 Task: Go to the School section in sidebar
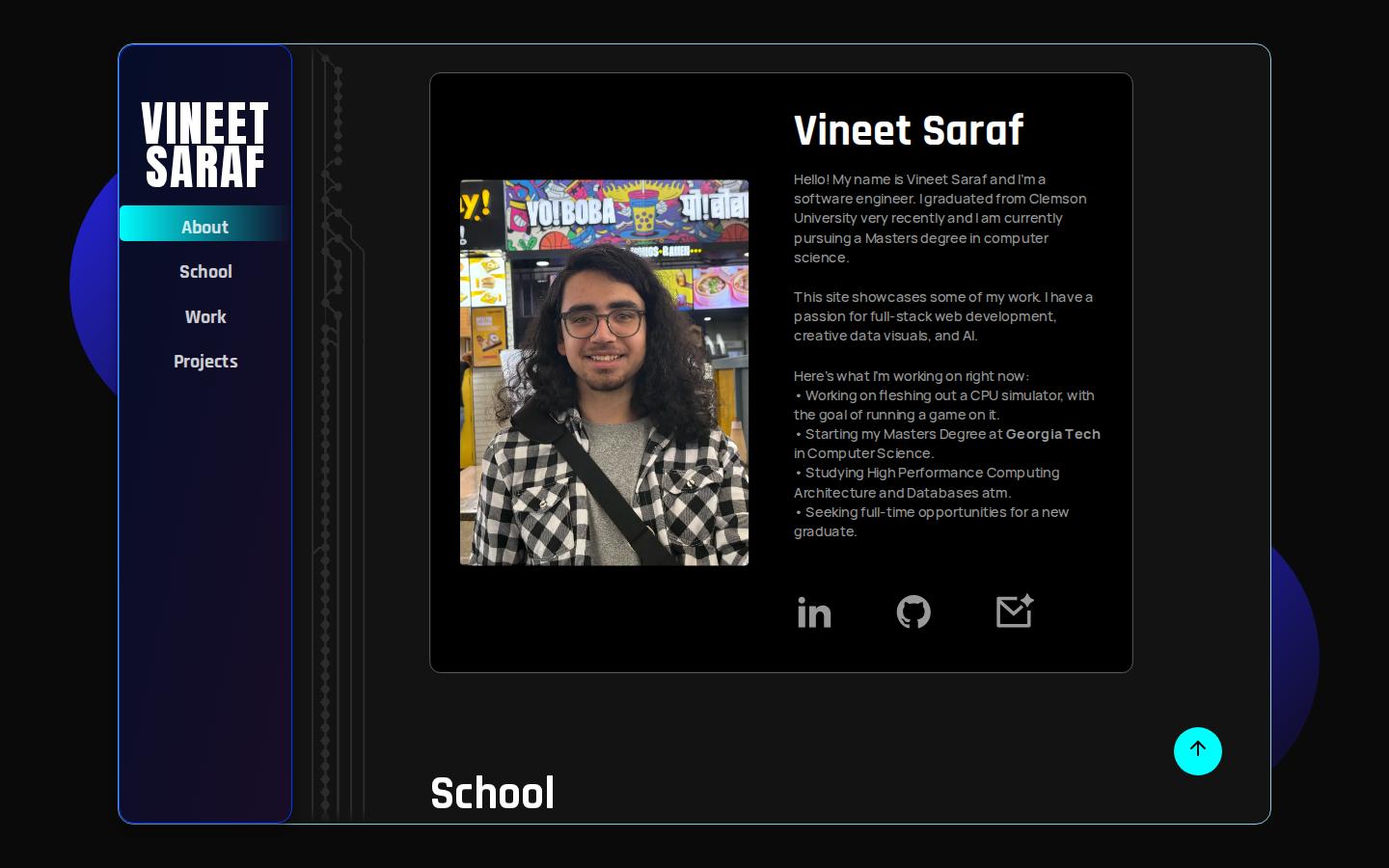(205, 272)
